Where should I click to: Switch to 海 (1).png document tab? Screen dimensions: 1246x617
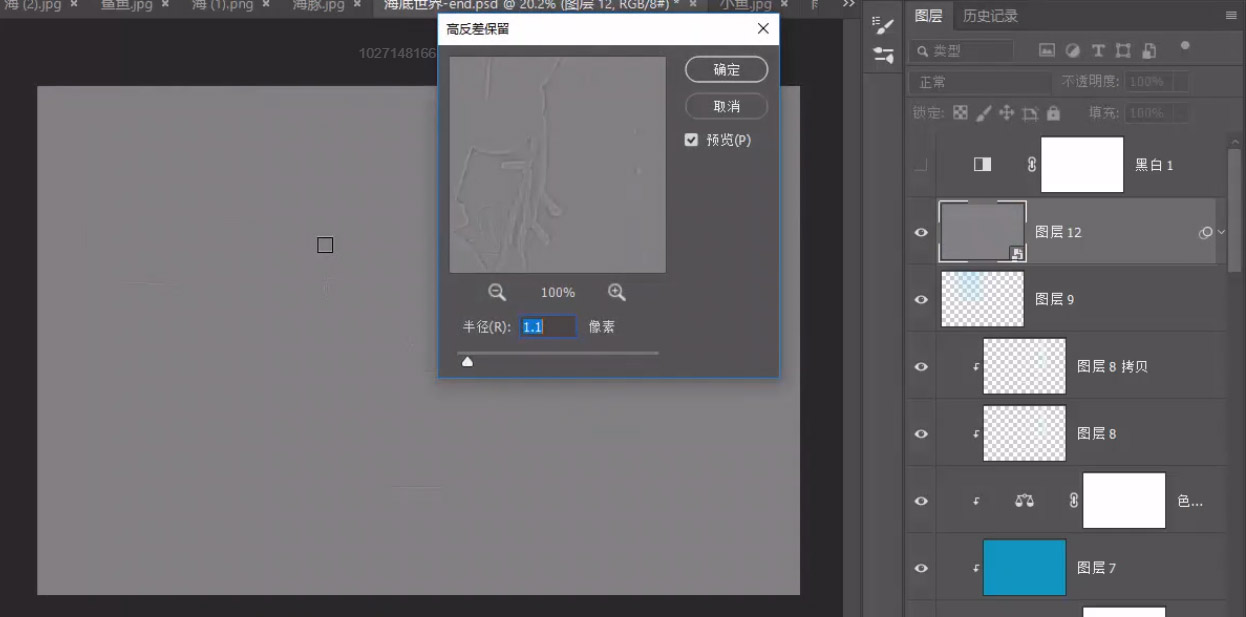click(224, 5)
